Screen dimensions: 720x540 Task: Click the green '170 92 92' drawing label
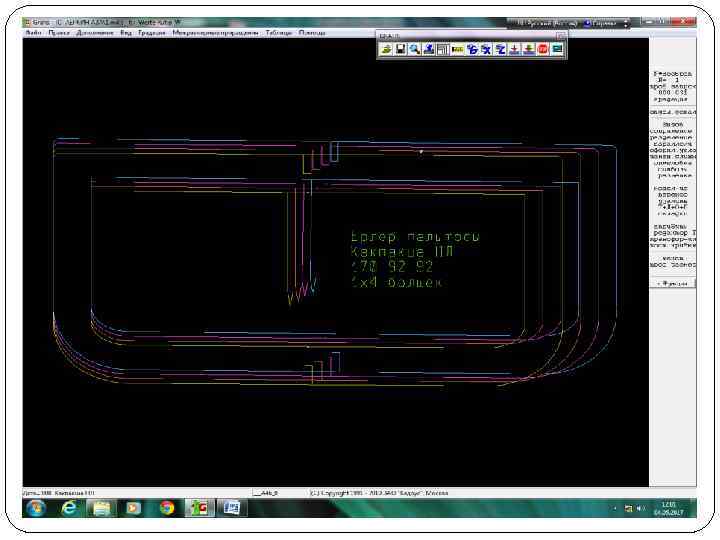392,267
